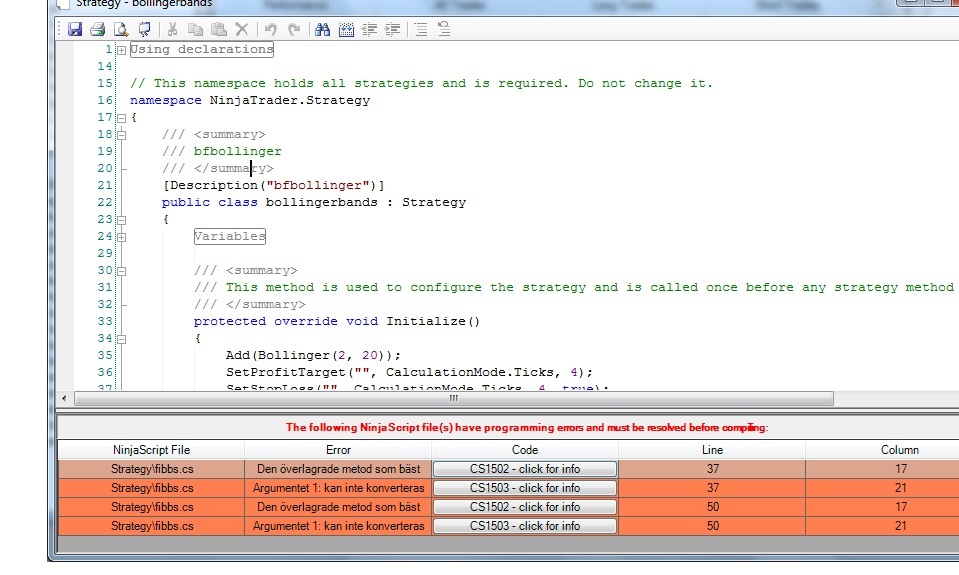Sort by the Error column header
959x575 pixels.
coord(338,450)
